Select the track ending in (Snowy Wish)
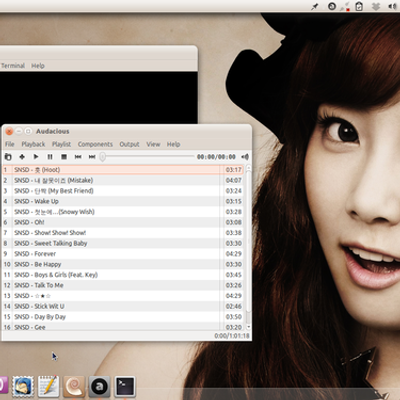 point(123,212)
